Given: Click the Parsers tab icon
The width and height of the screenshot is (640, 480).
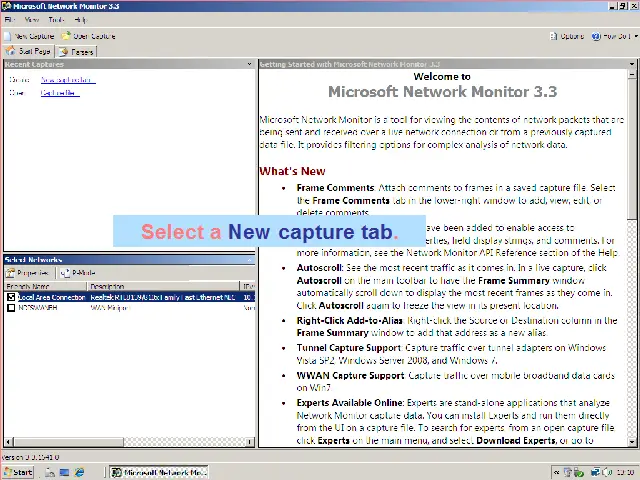Looking at the screenshot, I should 63,52.
